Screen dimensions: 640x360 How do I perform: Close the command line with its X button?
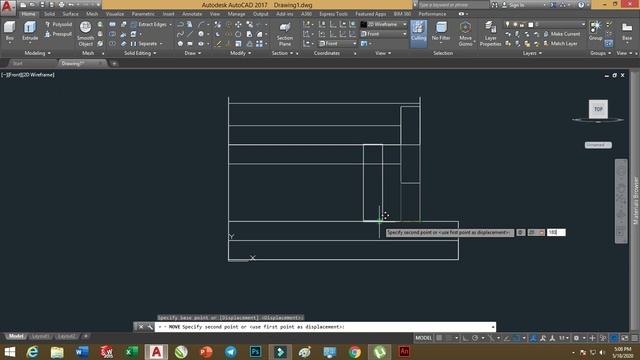pos(141,327)
